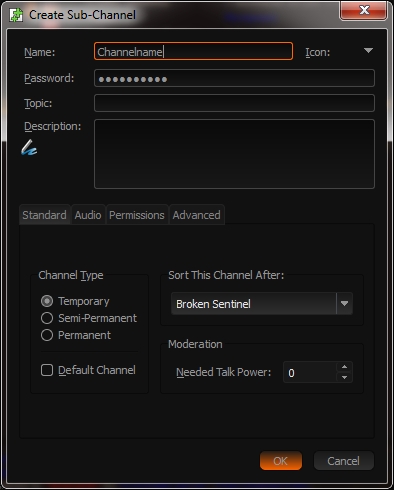Increase Needed Talk Power with up arrow
Viewport: 394px width, 490px height.
[x=344, y=367]
